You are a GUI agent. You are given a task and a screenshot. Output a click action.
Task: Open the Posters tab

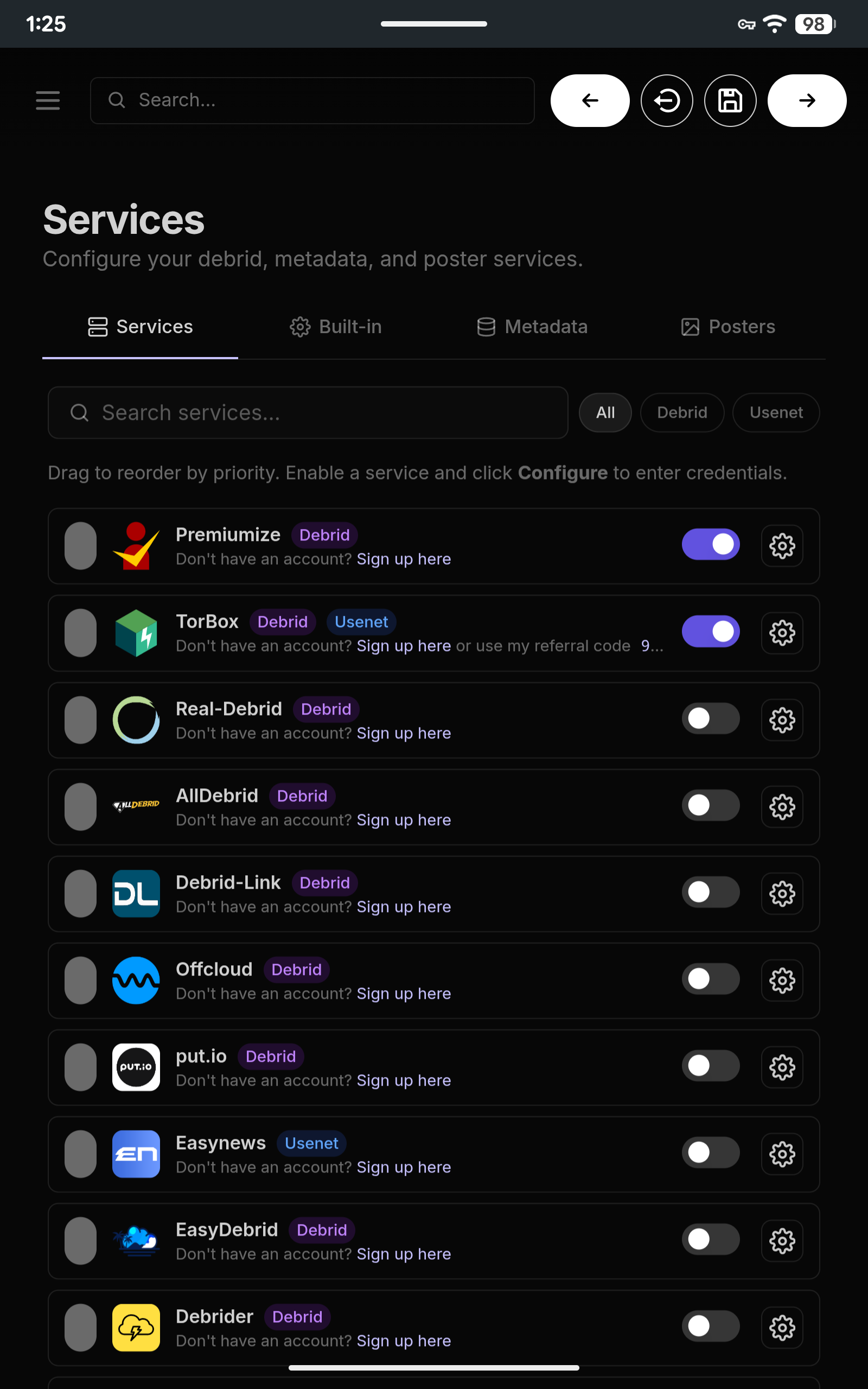[728, 327]
